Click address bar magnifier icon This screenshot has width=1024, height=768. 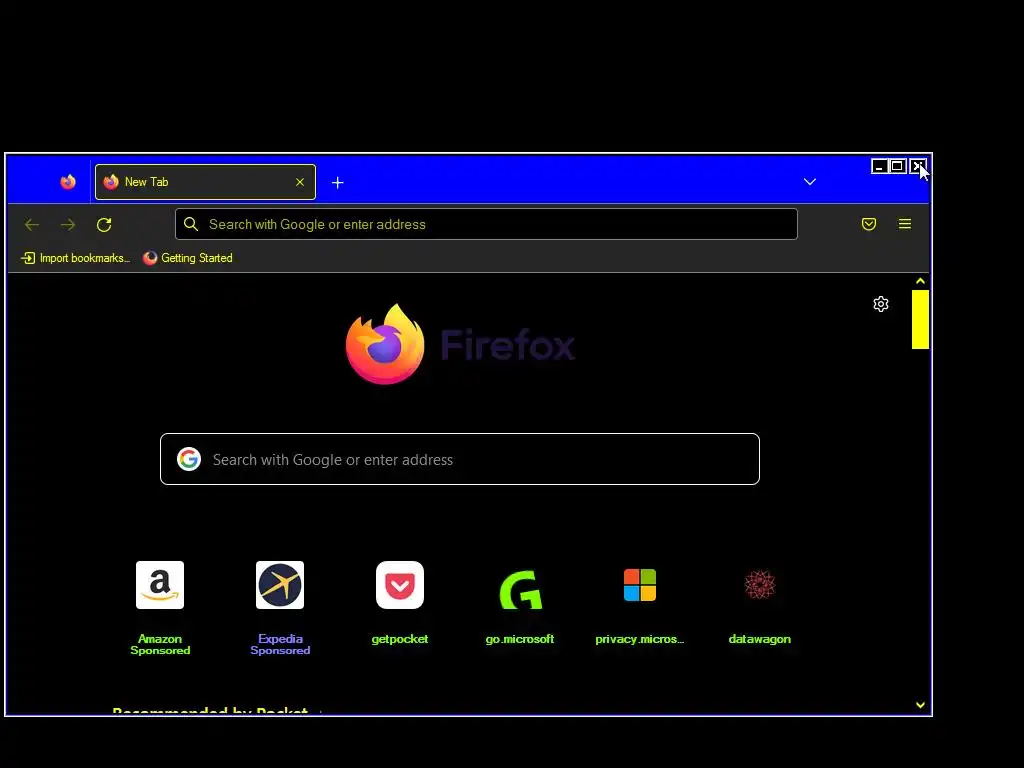pyautogui.click(x=191, y=224)
